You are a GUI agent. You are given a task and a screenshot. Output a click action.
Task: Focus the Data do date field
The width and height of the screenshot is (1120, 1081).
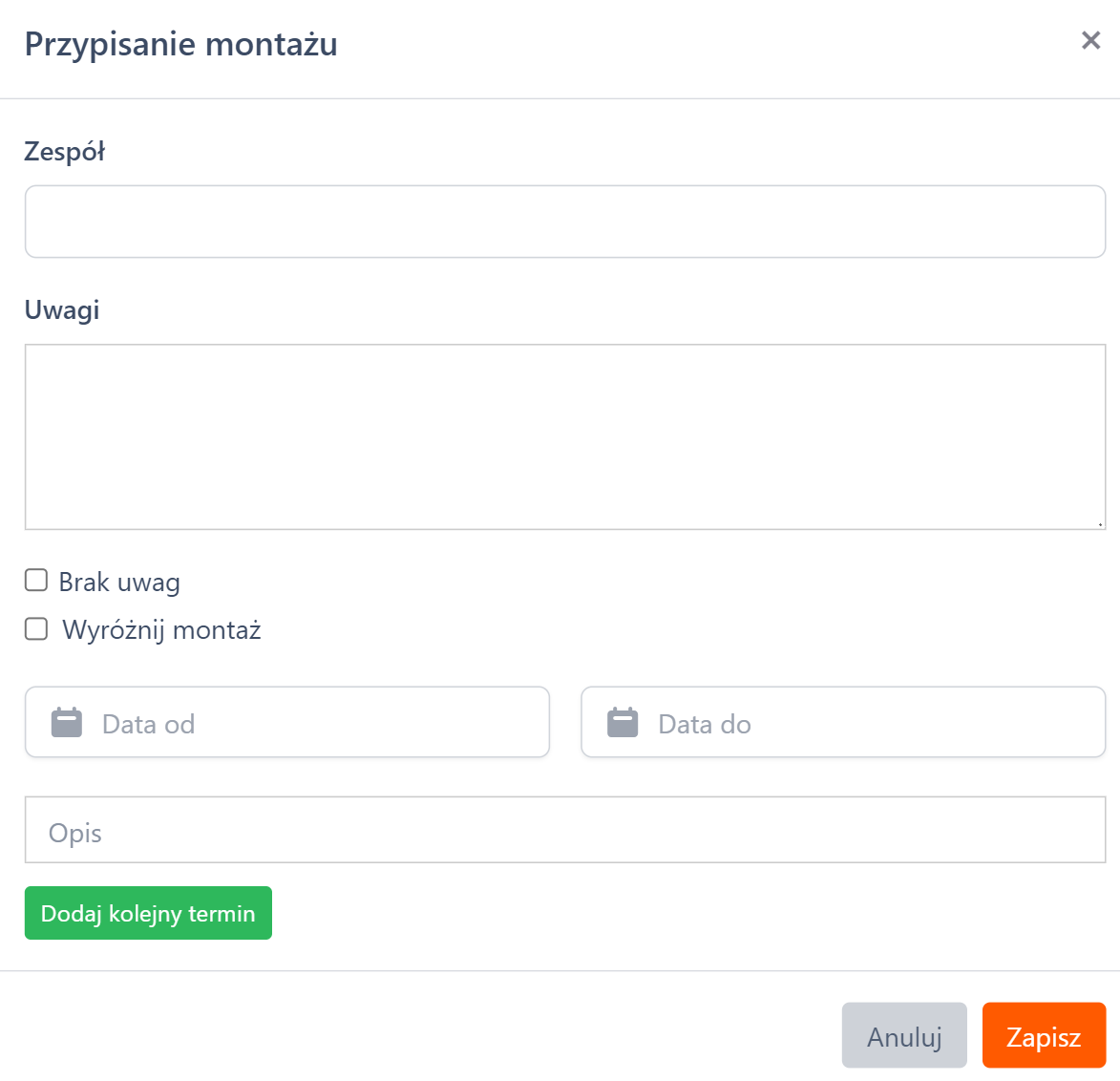click(x=869, y=723)
